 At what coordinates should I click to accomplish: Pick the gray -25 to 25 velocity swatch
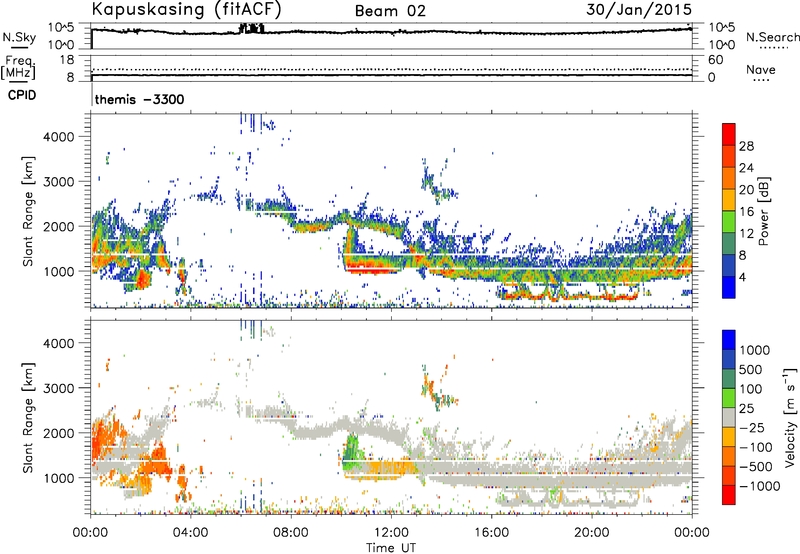(x=729, y=417)
